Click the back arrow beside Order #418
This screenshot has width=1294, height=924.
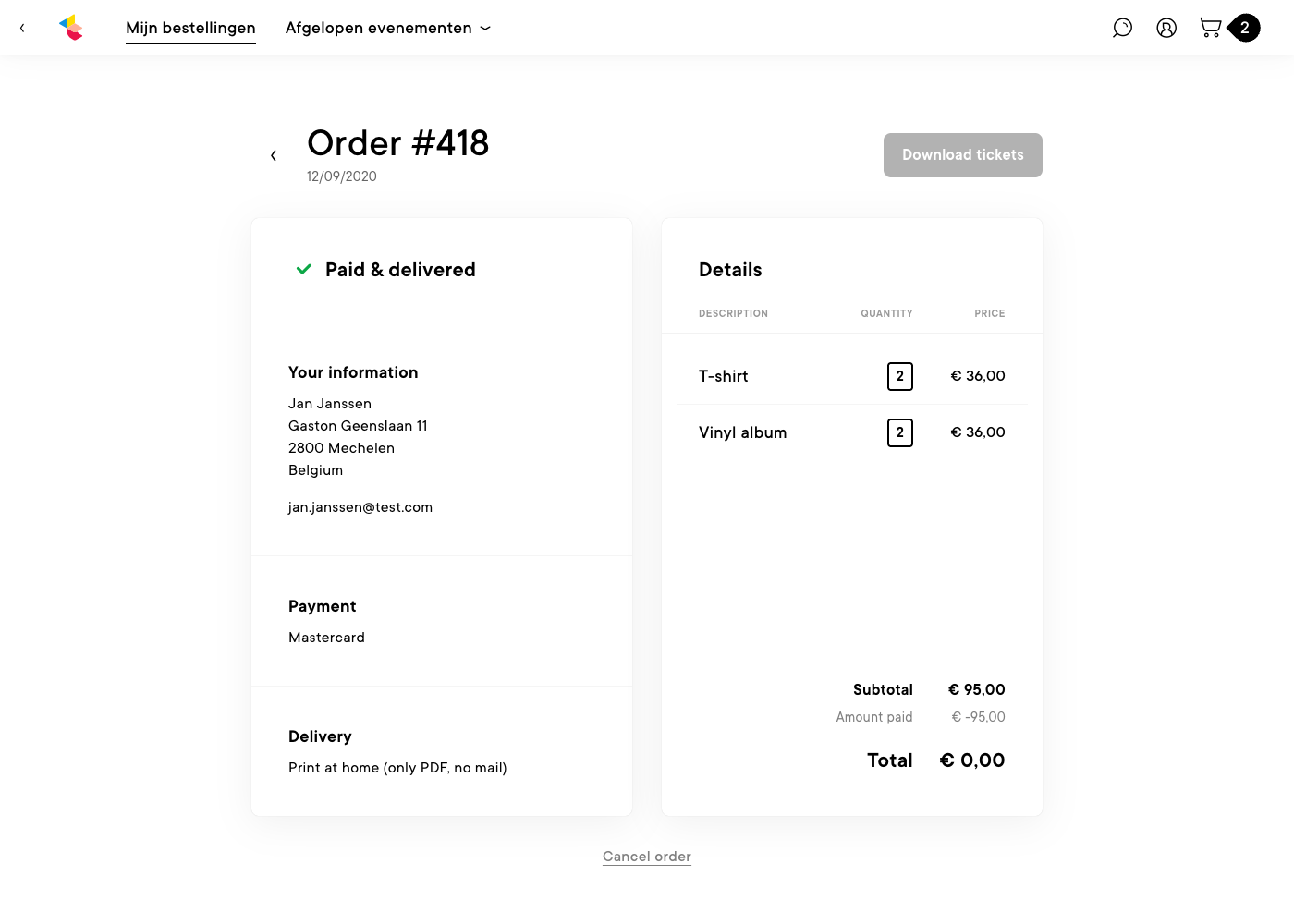point(274,155)
